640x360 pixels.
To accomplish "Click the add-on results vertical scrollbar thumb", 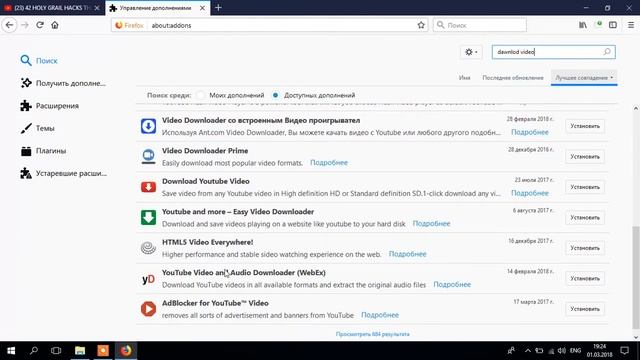I will tap(636, 277).
